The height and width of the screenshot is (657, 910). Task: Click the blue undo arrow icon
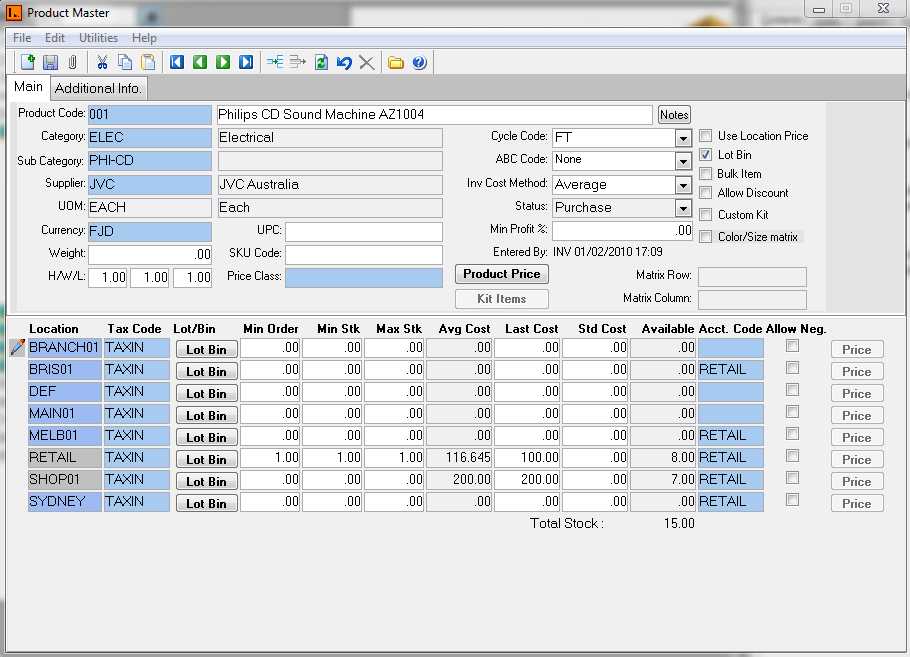pyautogui.click(x=344, y=62)
